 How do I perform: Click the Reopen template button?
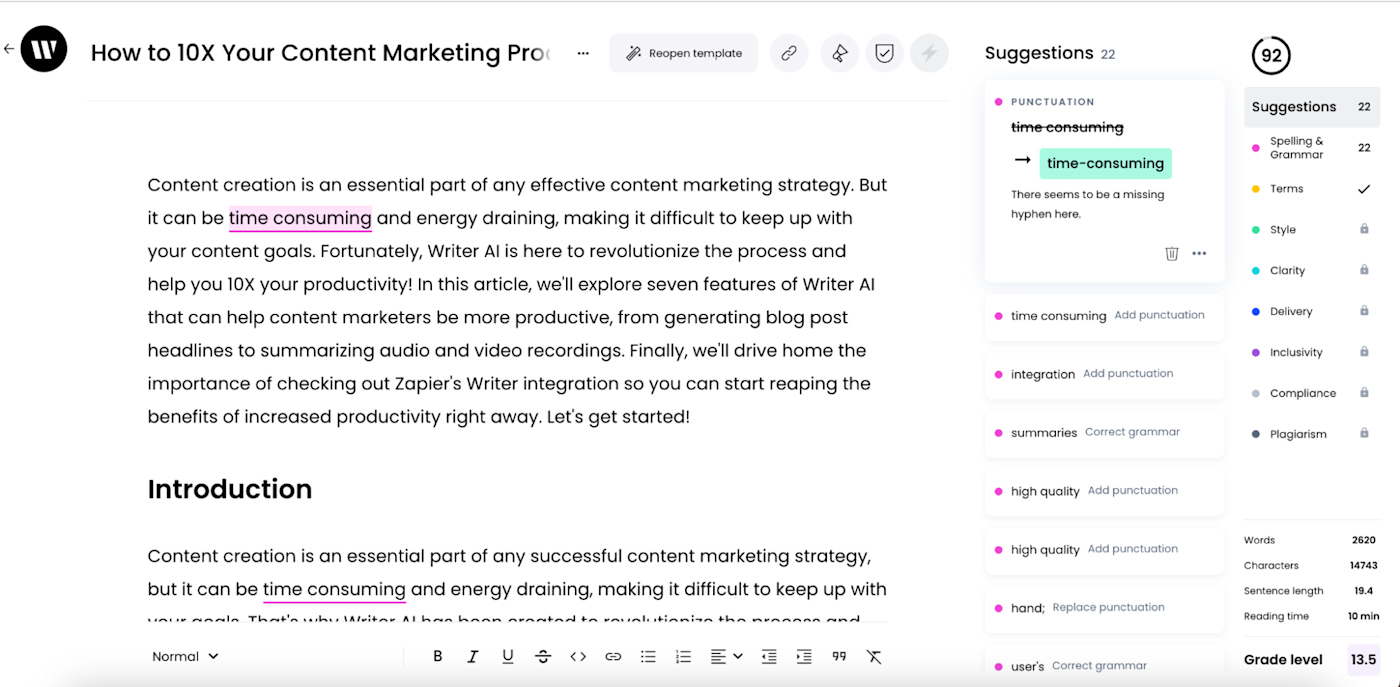click(684, 53)
